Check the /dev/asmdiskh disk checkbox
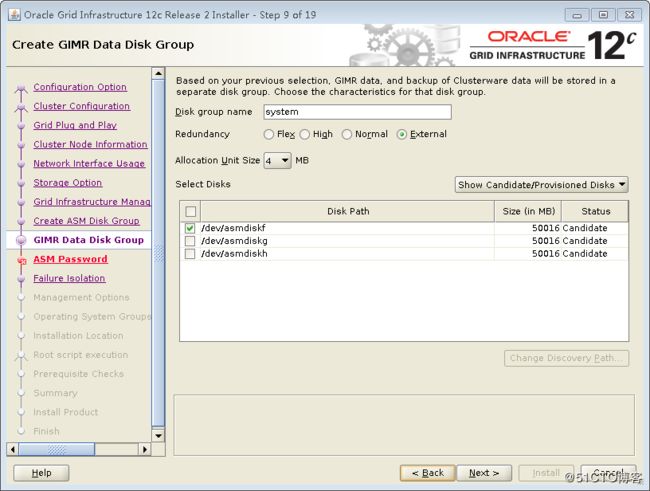Screen dimensions: 650x491 (x=190, y=254)
